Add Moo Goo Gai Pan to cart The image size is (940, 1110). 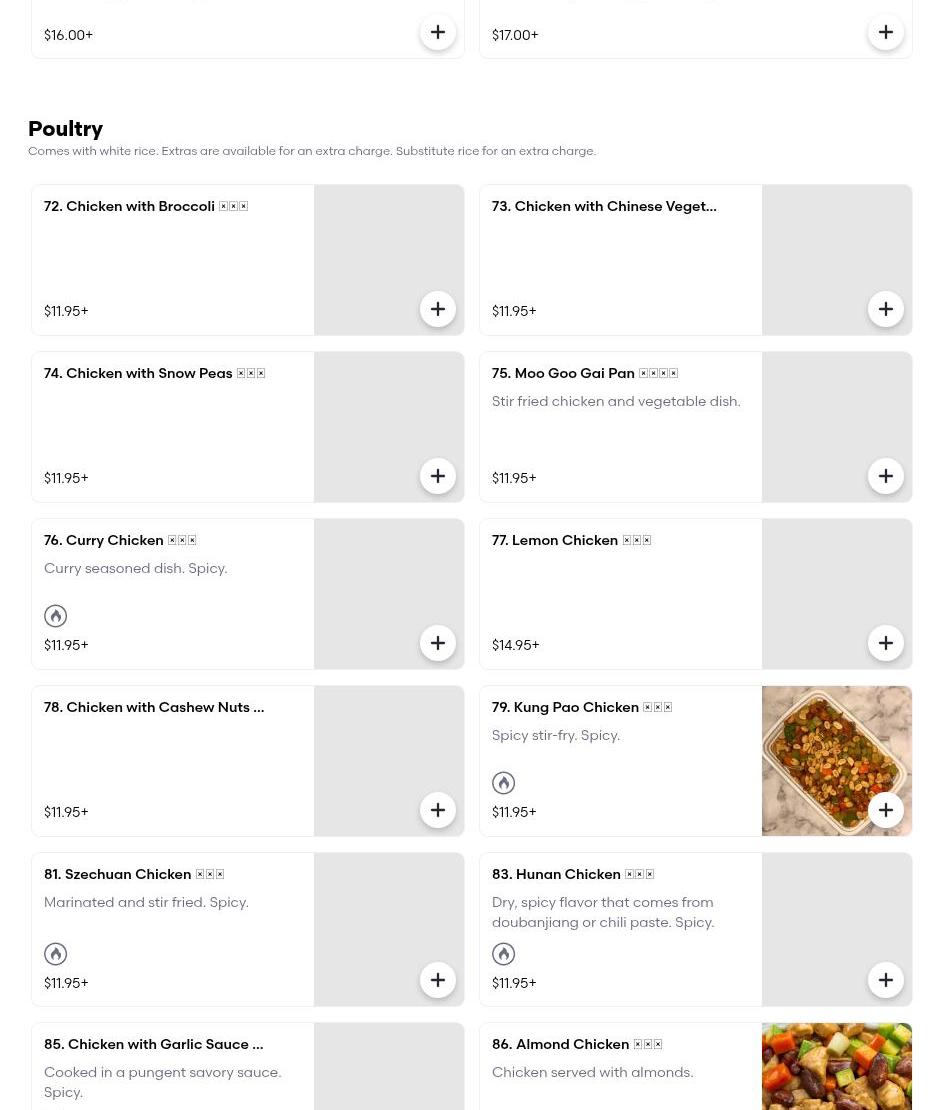pos(886,476)
